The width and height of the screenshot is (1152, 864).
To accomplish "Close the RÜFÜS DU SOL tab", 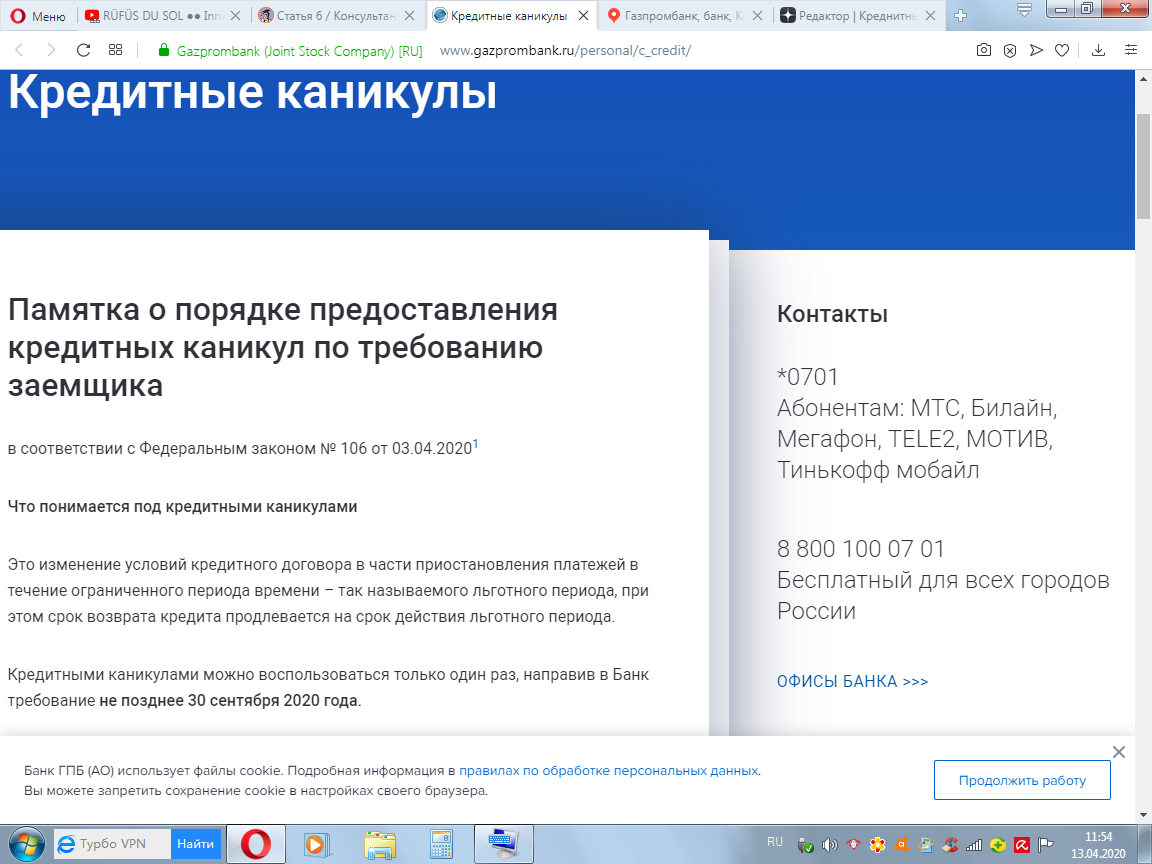I will pos(236,15).
